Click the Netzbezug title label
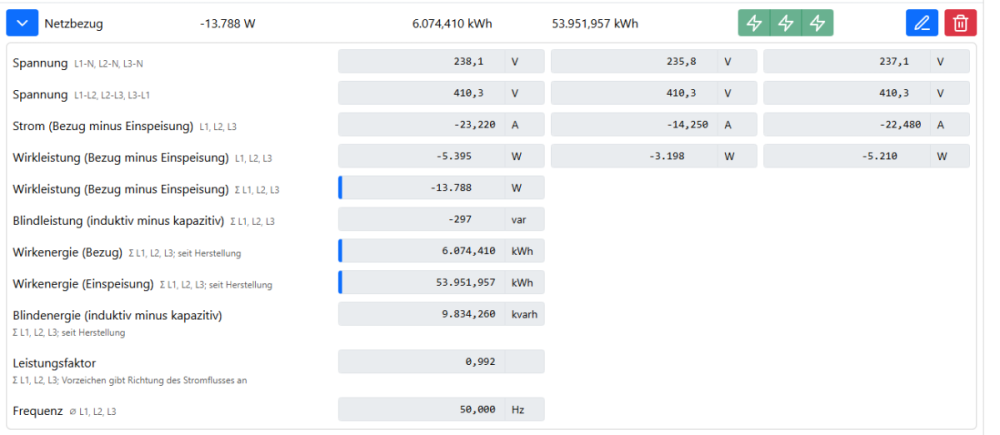 [73, 24]
